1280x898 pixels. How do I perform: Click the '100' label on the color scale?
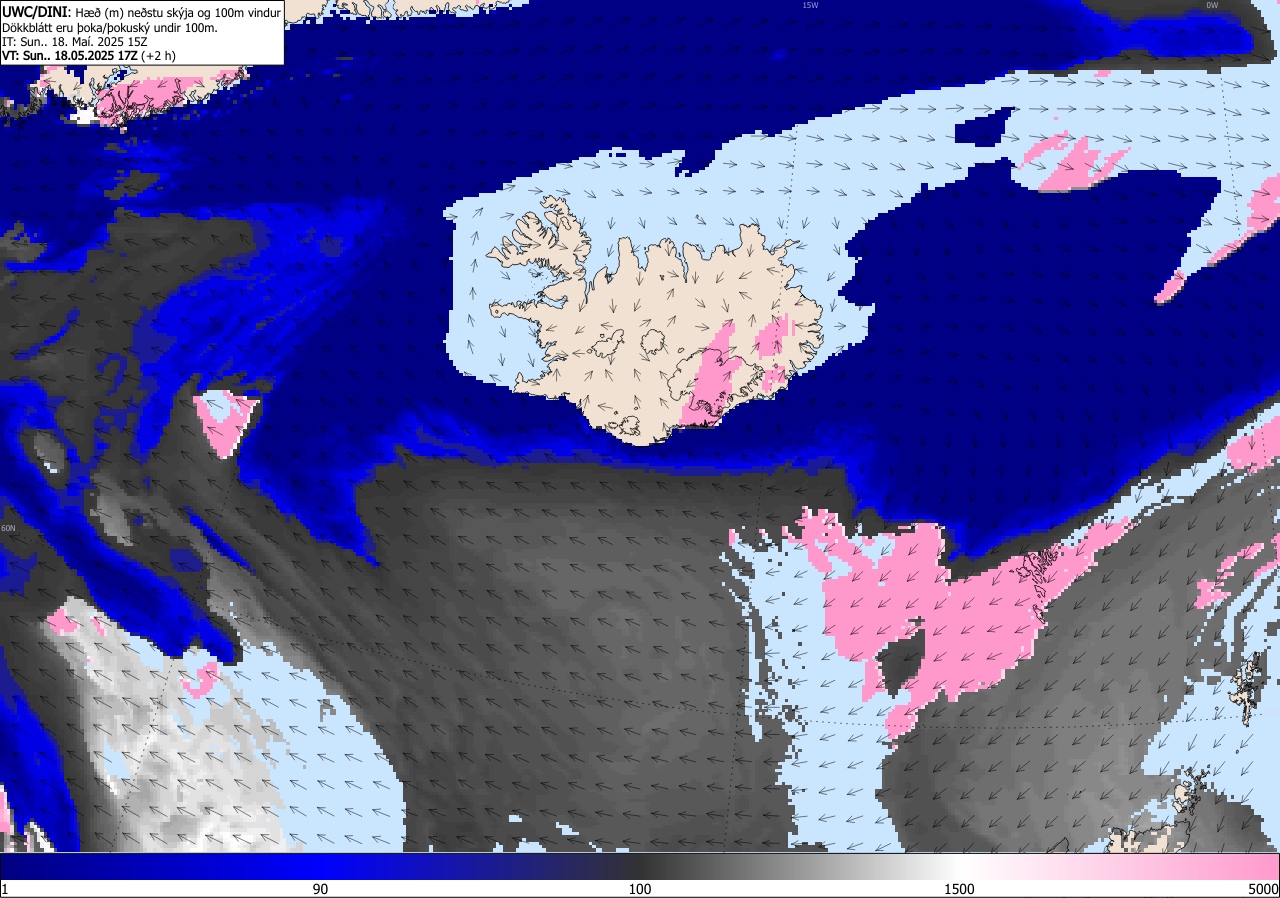[640, 889]
